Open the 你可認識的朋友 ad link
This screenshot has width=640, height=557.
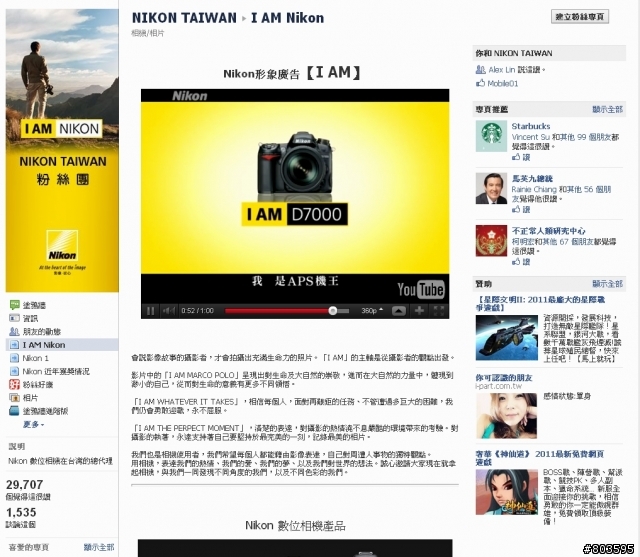point(504,377)
